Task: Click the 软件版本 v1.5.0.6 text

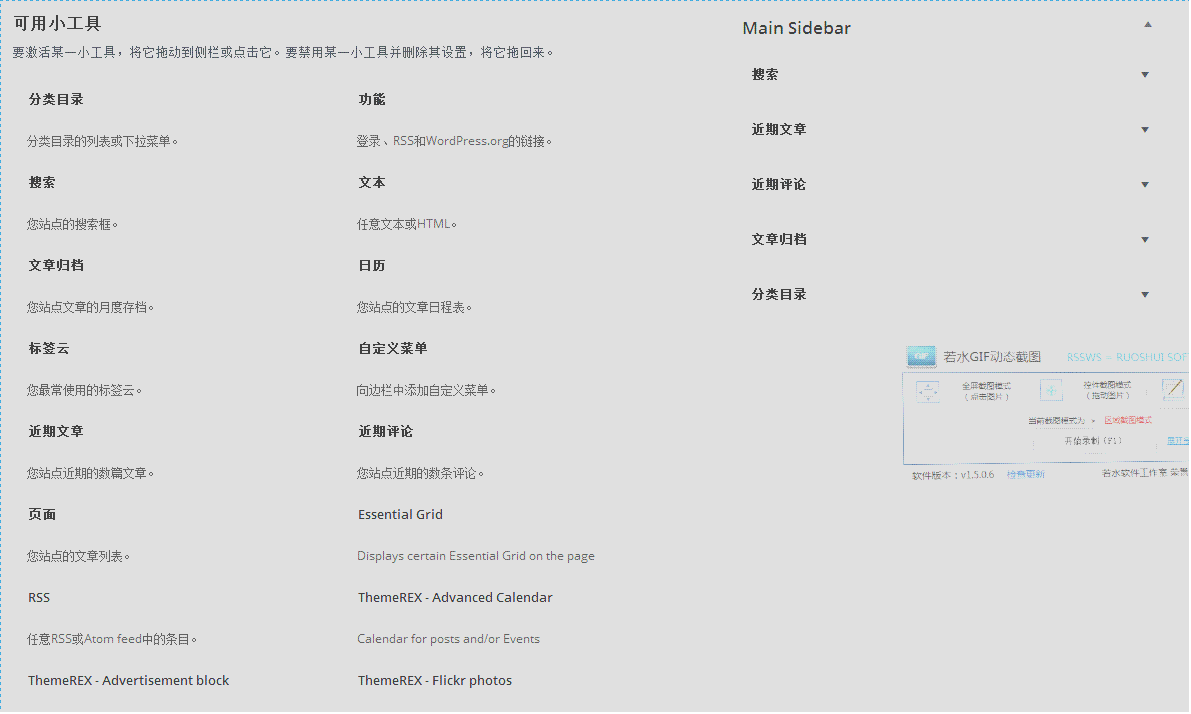Action: click(953, 475)
